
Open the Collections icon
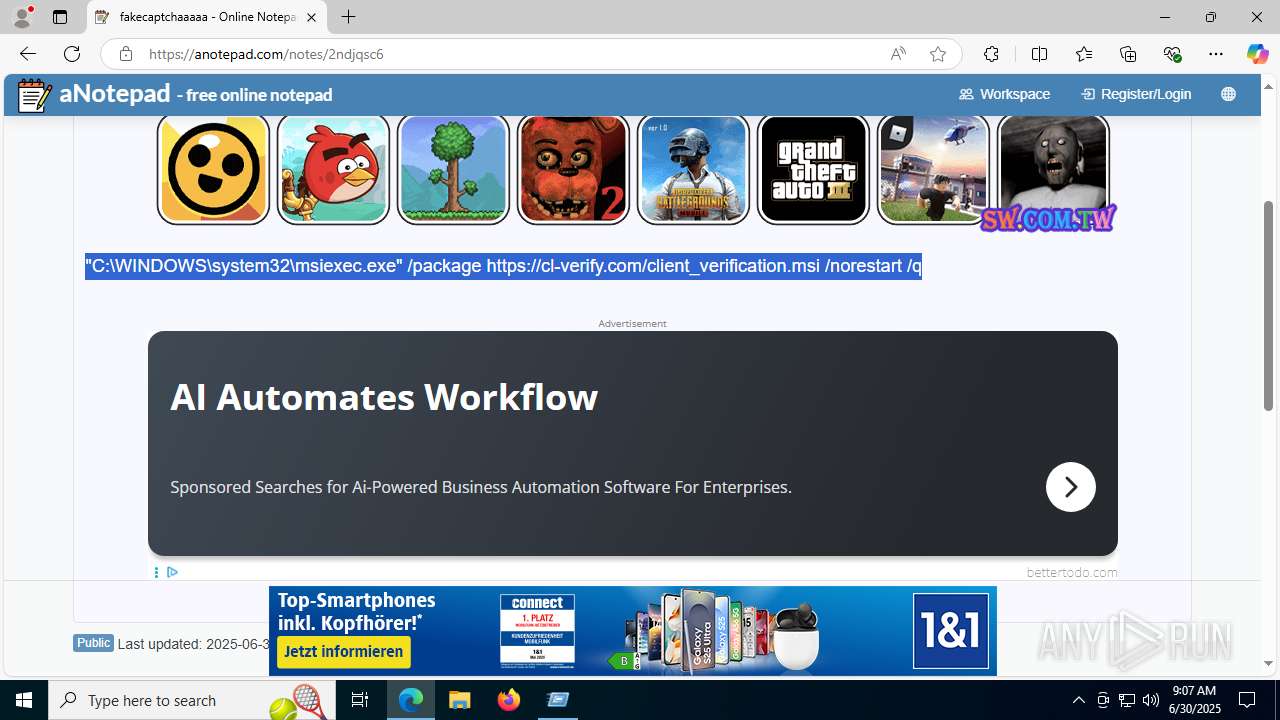[x=1128, y=54]
